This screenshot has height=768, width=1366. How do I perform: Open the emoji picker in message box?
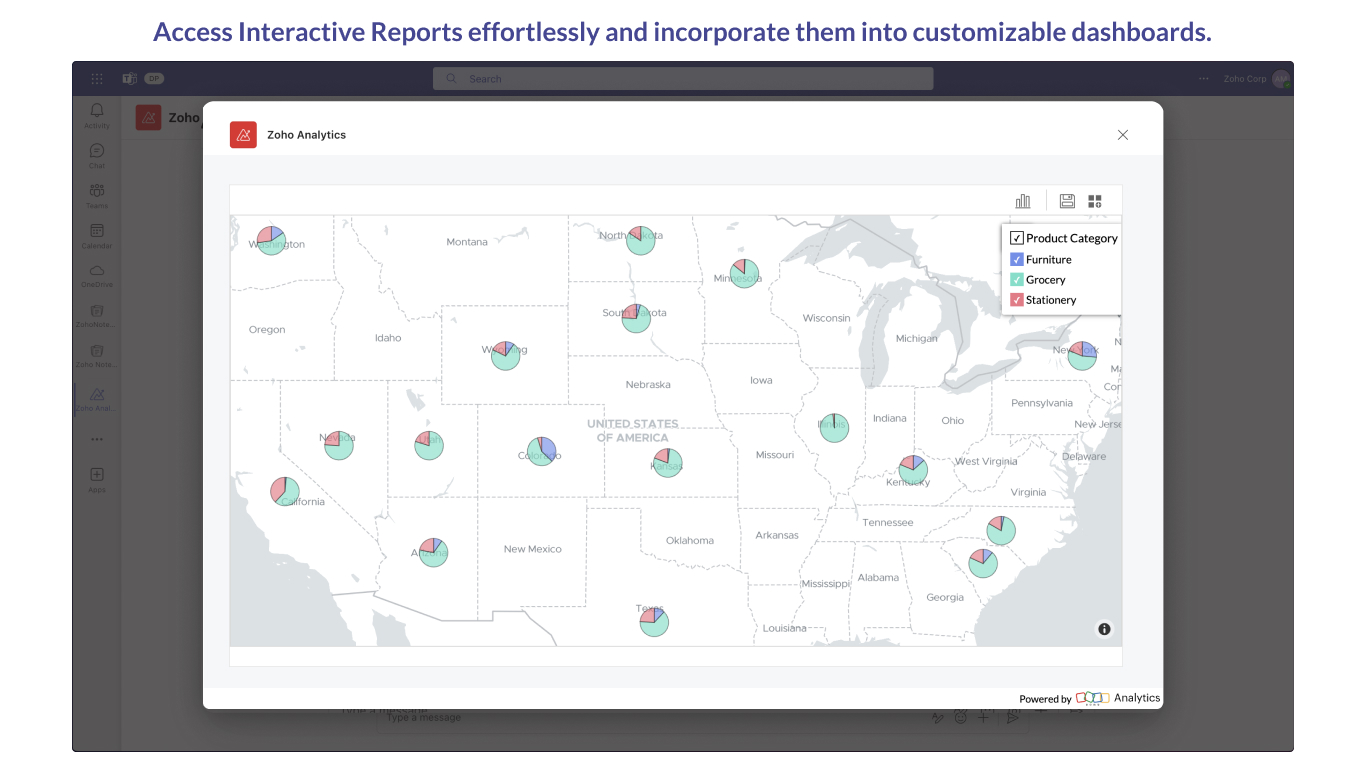coord(960,717)
